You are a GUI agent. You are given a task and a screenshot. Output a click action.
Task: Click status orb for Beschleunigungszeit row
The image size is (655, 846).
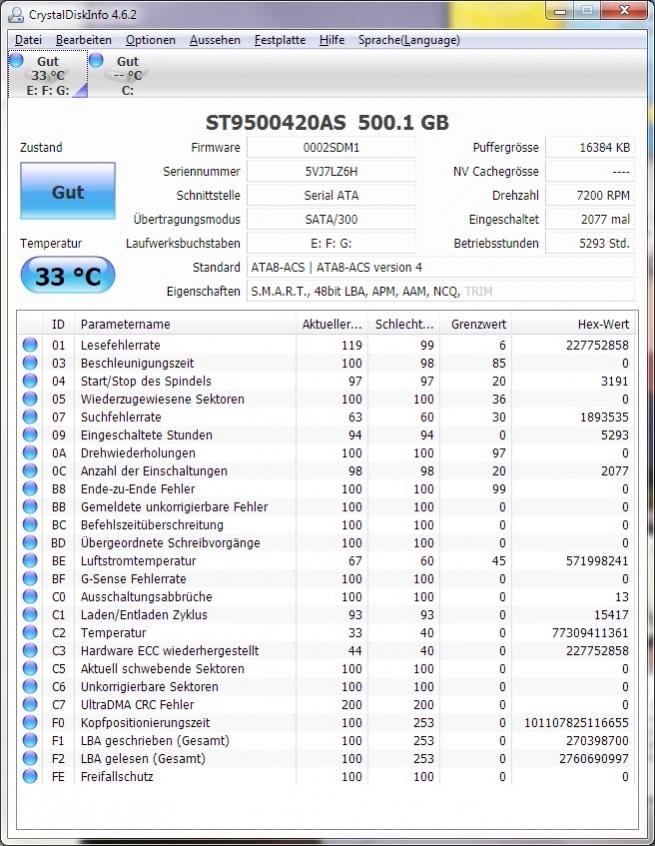(30, 363)
